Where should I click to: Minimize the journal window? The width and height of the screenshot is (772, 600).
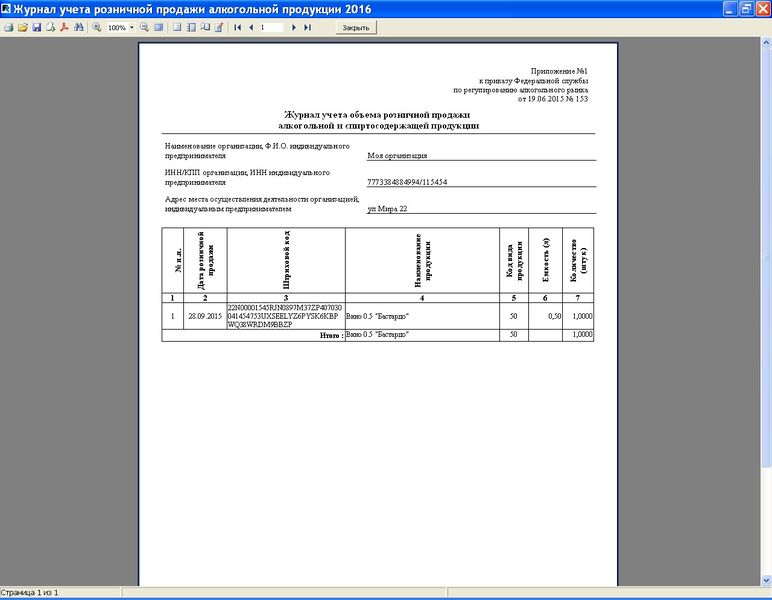coord(730,9)
